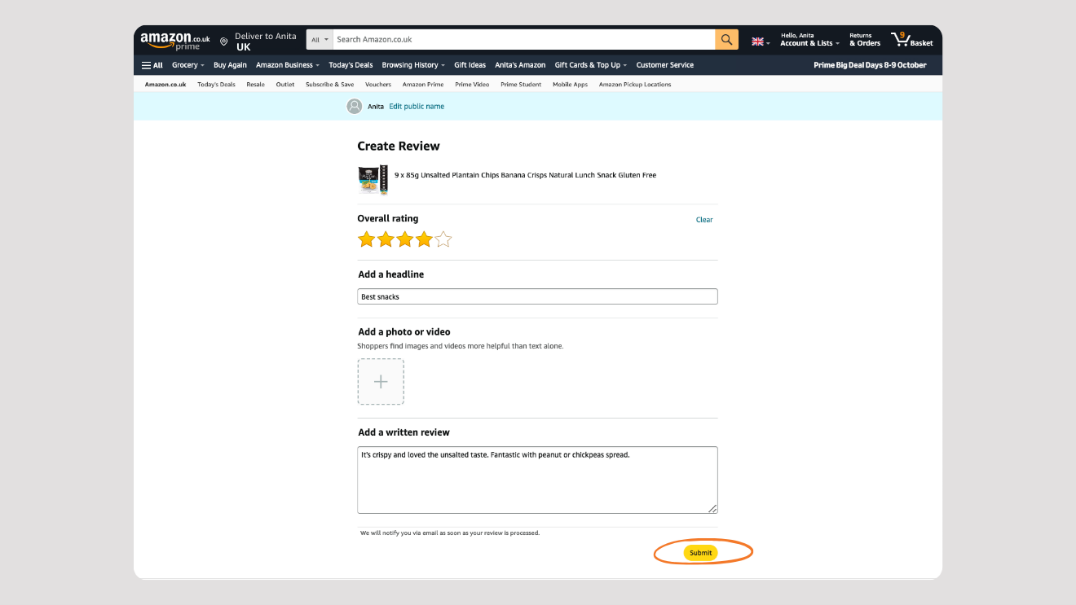Open Today's Deals in nav bar

(350, 65)
